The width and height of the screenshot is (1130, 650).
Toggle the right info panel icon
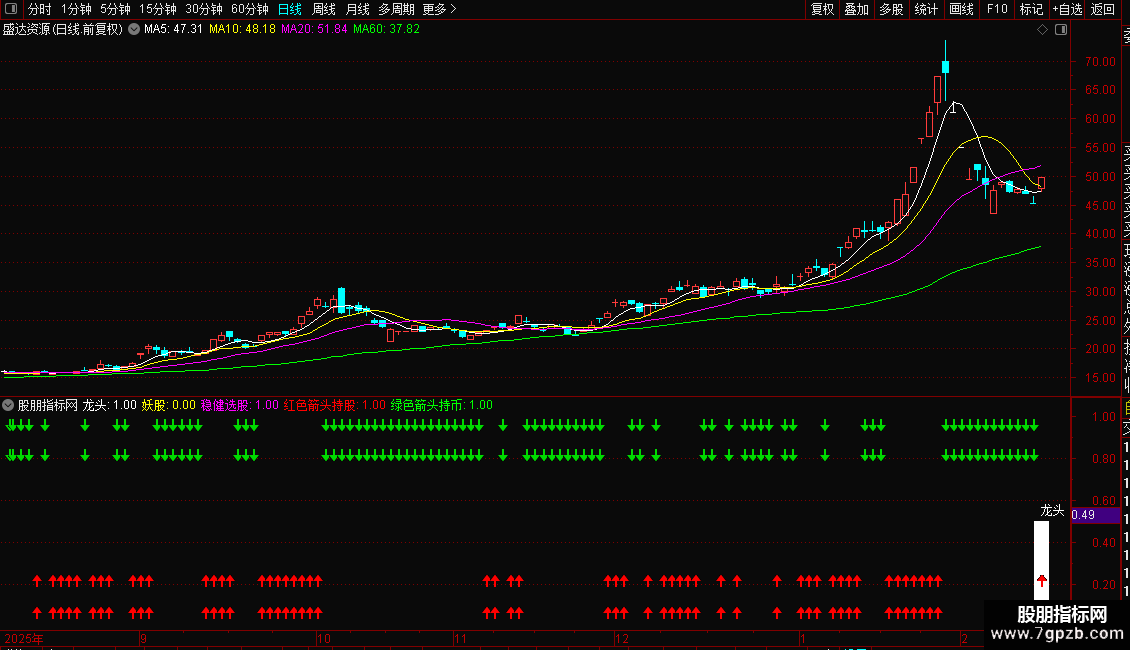click(x=1060, y=30)
